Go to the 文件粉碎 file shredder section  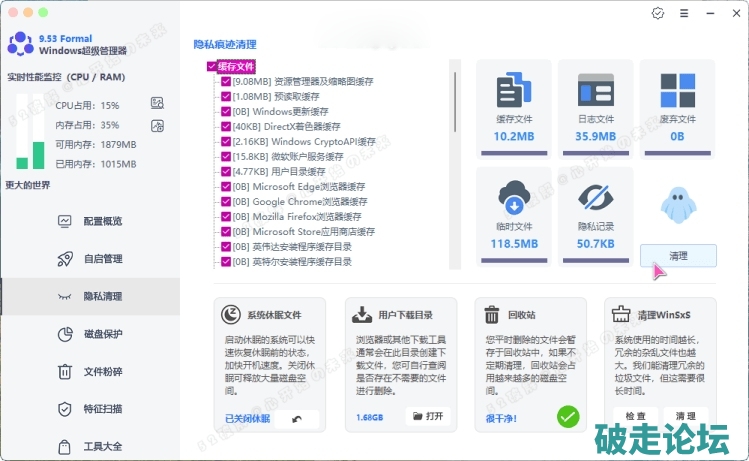(x=102, y=372)
